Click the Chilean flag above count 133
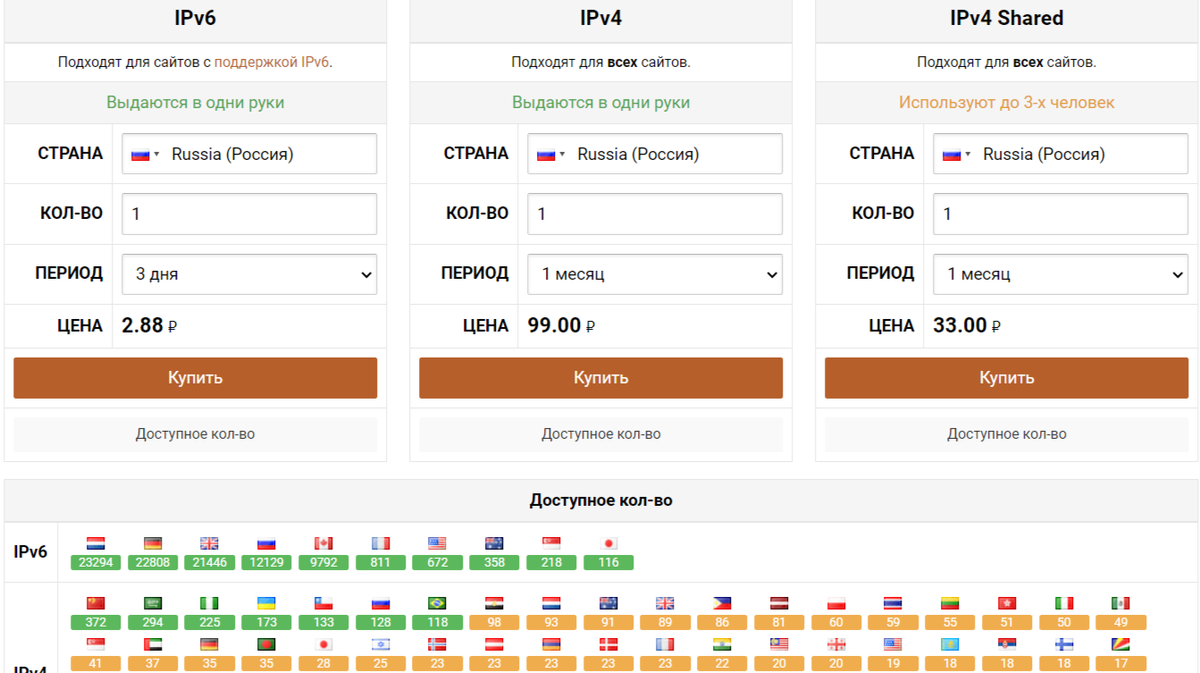 tap(323, 604)
